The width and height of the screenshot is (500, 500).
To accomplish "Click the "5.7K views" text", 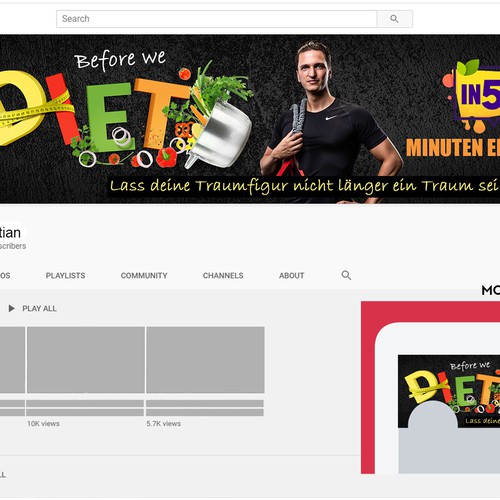I will [164, 424].
